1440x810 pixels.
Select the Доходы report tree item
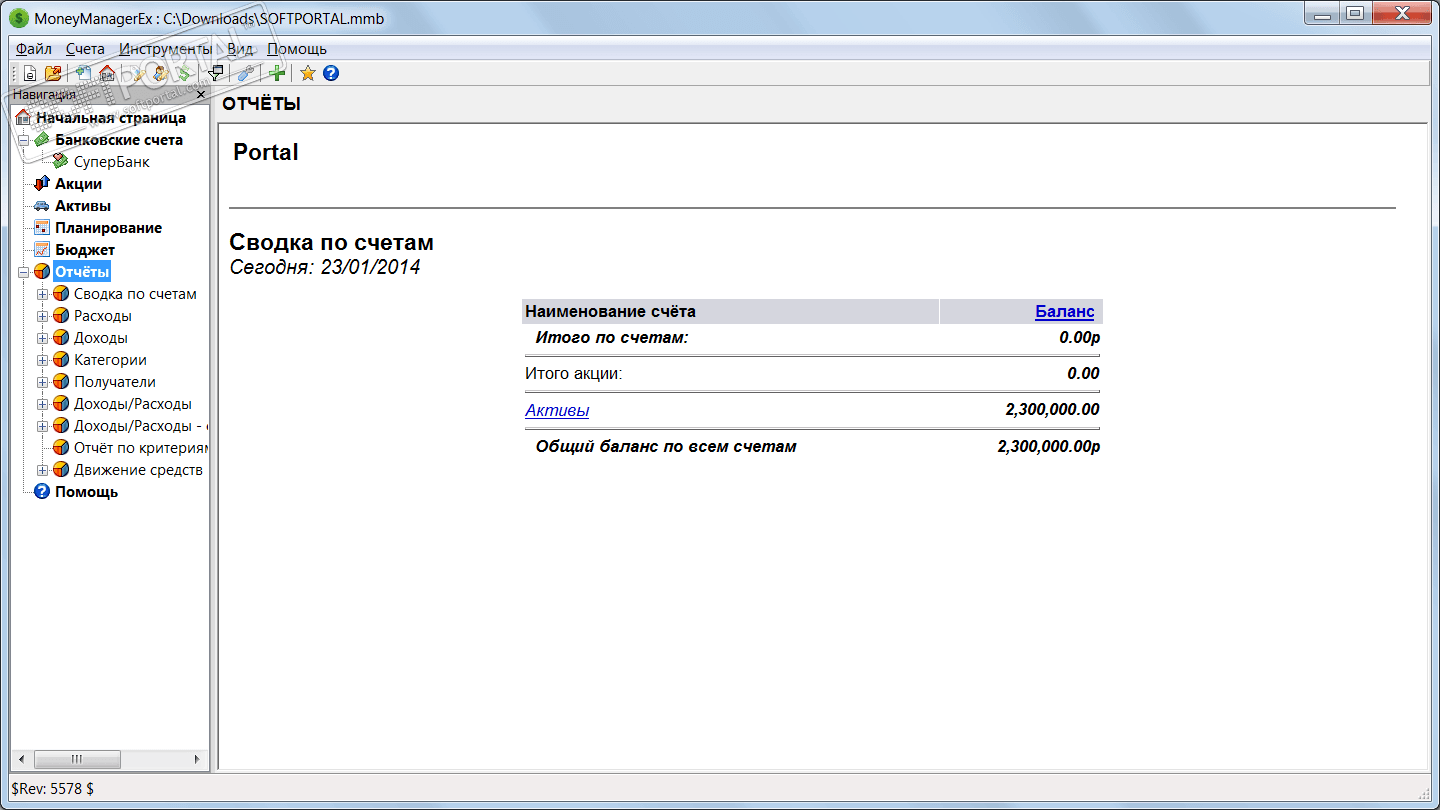point(101,338)
